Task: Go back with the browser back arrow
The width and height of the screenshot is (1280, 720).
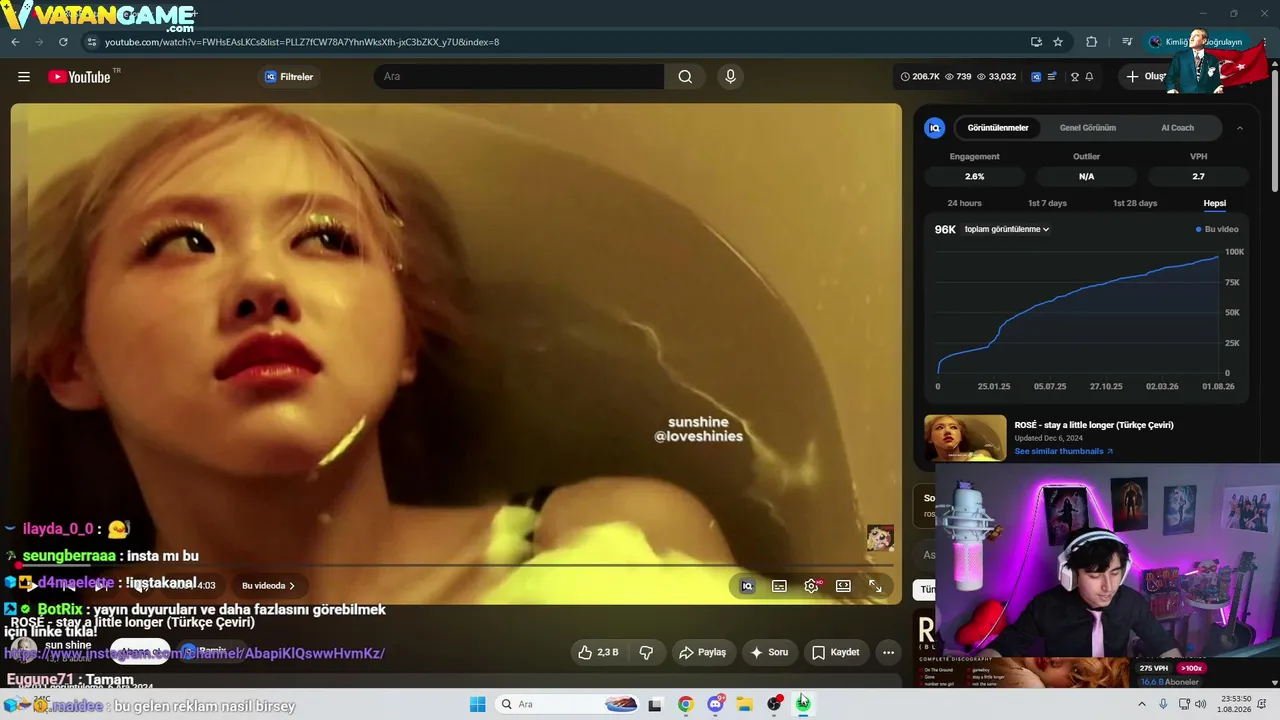Action: coord(15,42)
